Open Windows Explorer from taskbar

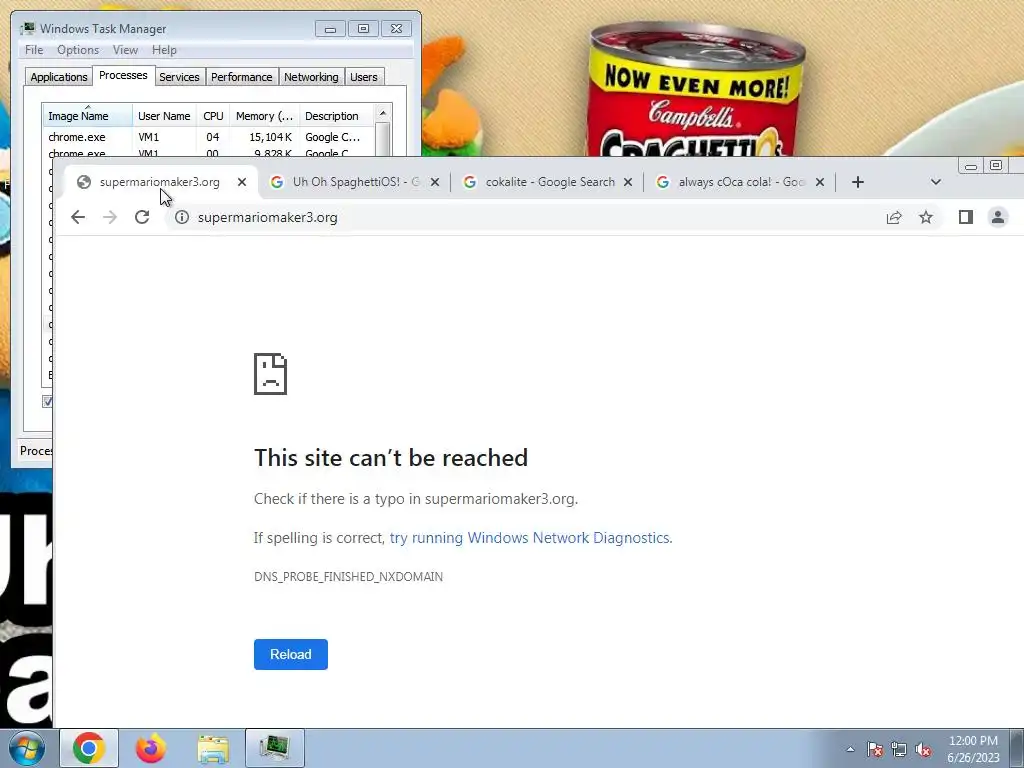(x=213, y=748)
